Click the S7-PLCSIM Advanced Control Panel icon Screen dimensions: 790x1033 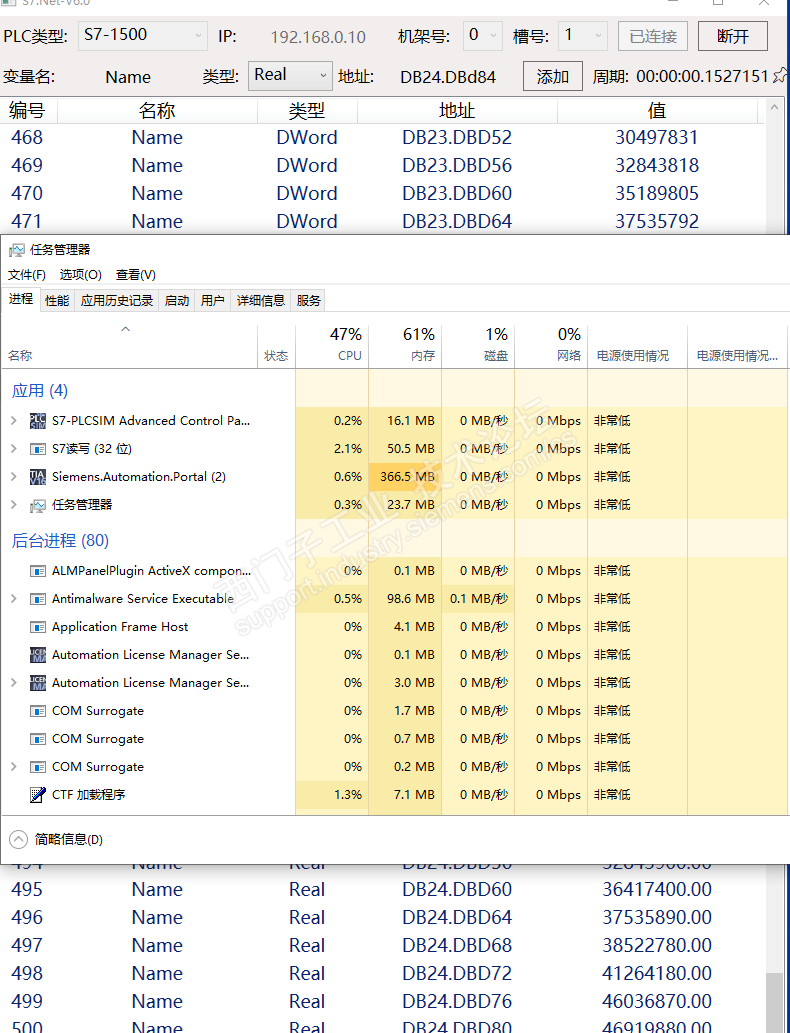point(38,420)
